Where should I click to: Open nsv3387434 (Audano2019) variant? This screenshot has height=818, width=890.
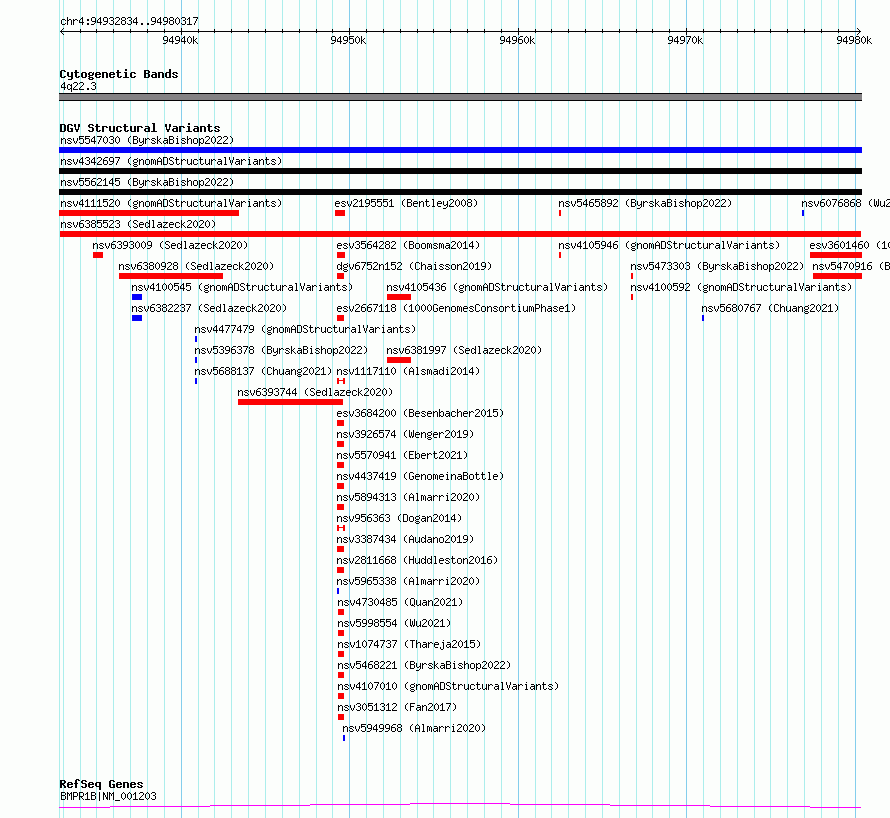[405, 539]
